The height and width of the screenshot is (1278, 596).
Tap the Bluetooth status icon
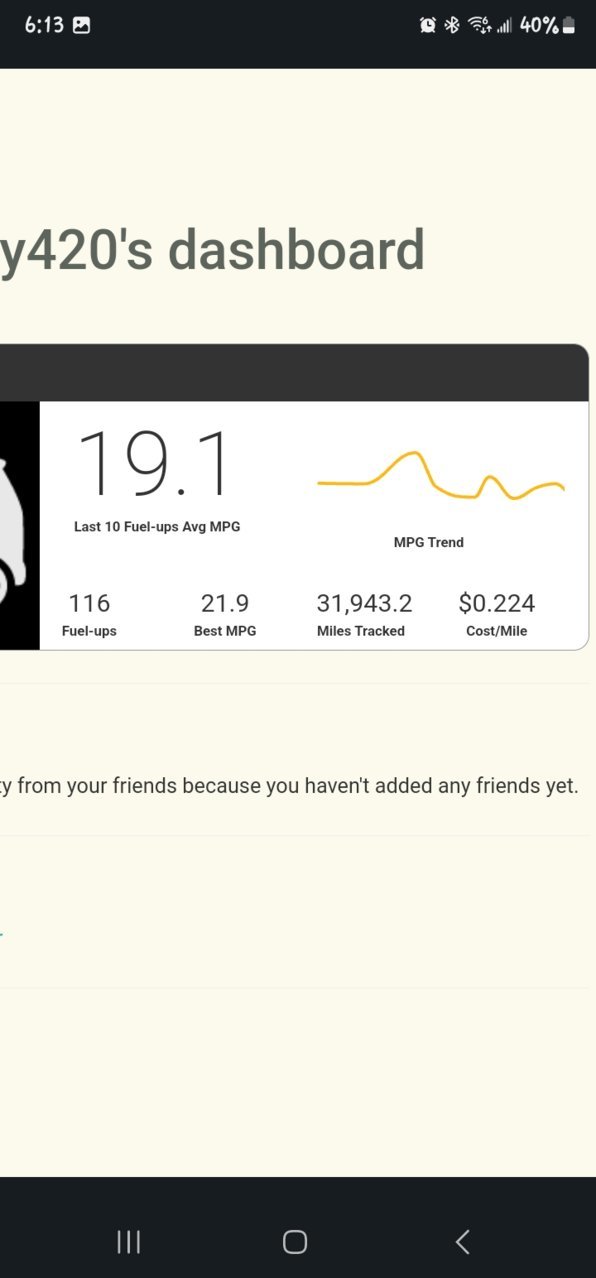click(452, 26)
